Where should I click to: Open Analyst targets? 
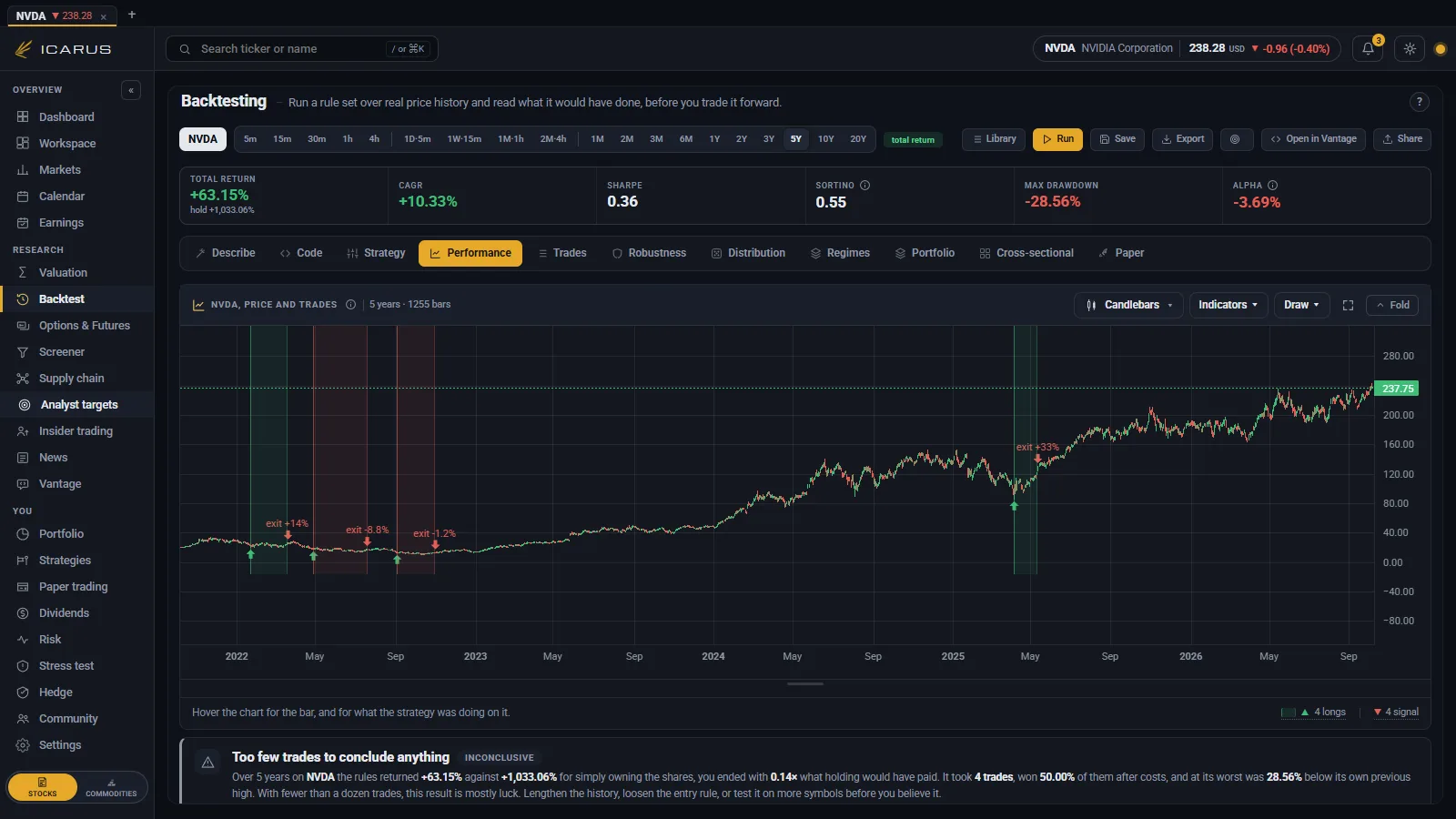77,405
